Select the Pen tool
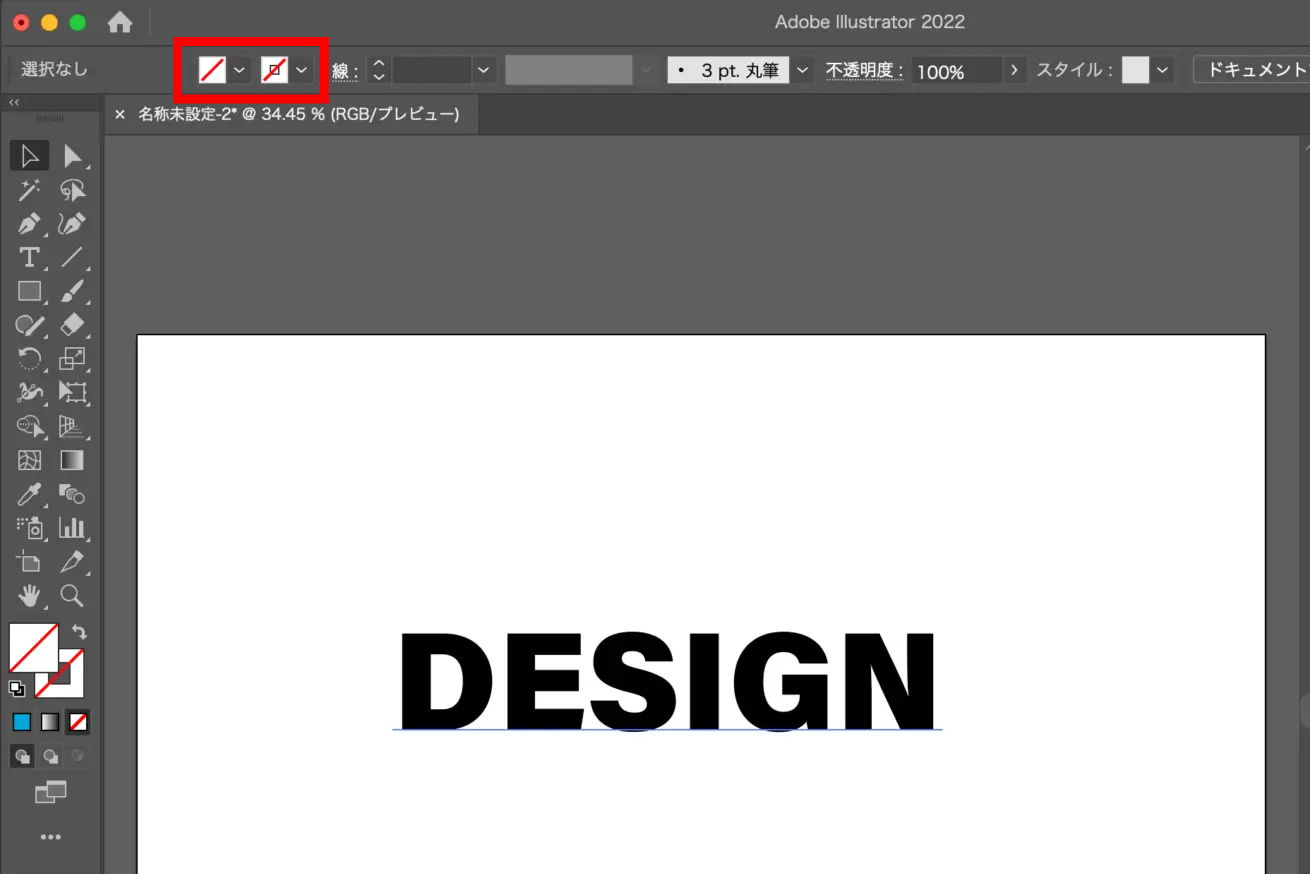The image size is (1310, 874). tap(30, 223)
